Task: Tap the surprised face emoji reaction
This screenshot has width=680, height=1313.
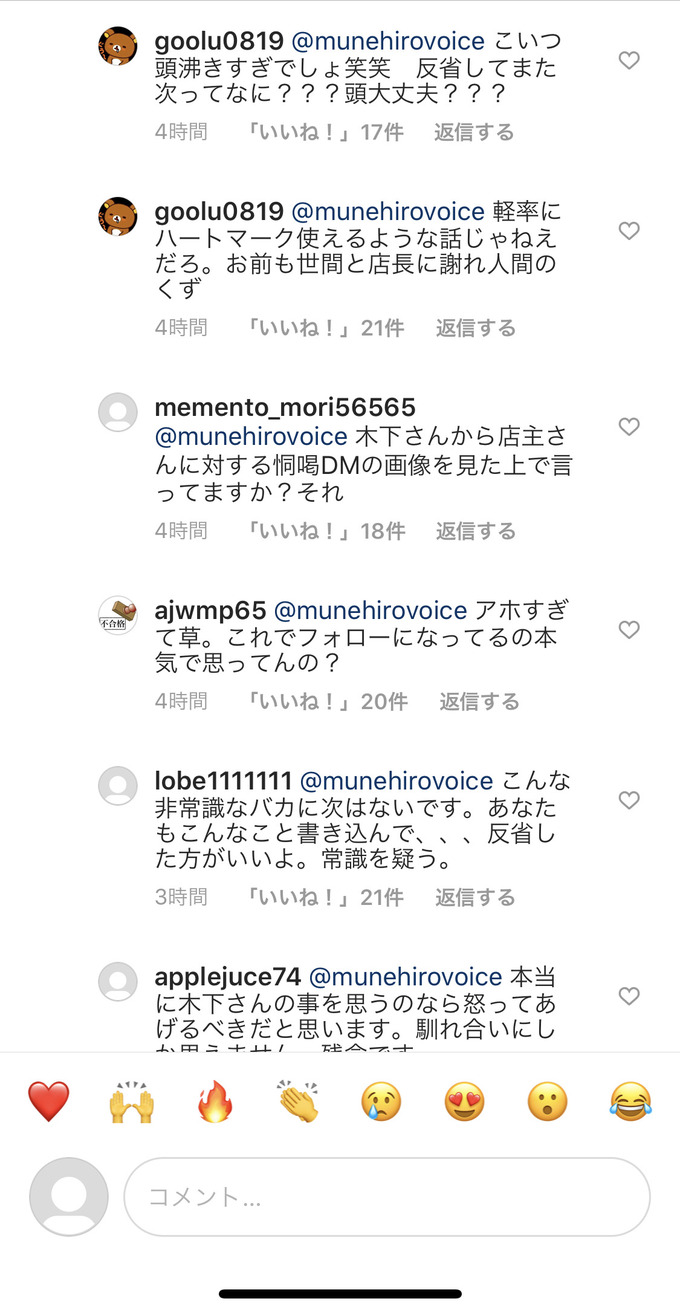Action: 547,1102
